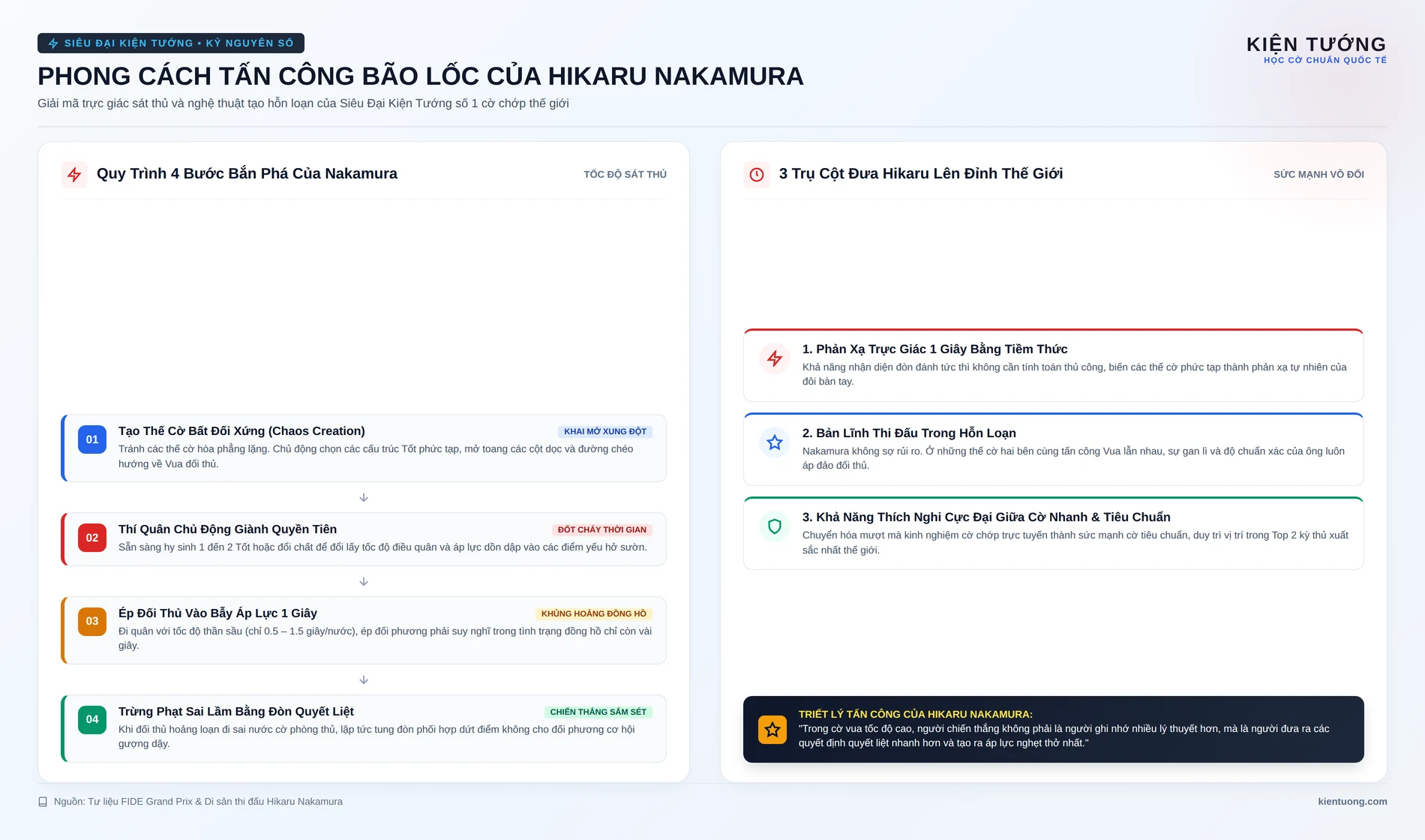Click the description starting Nakamura không sợ rủi ro
This screenshot has width=1425, height=840.
point(1073,458)
